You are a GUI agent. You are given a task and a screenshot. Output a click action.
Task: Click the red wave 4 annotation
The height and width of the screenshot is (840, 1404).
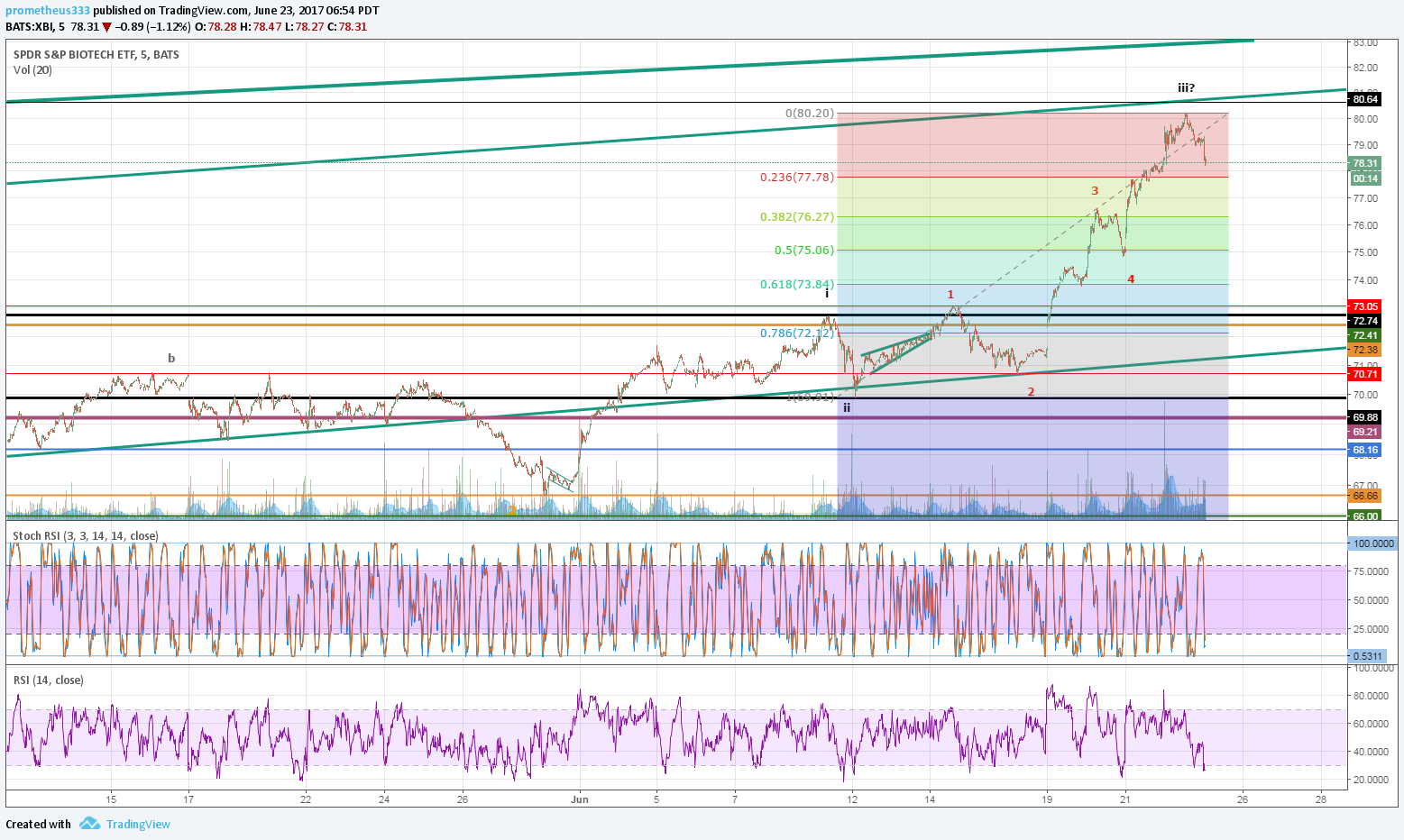(x=1131, y=279)
